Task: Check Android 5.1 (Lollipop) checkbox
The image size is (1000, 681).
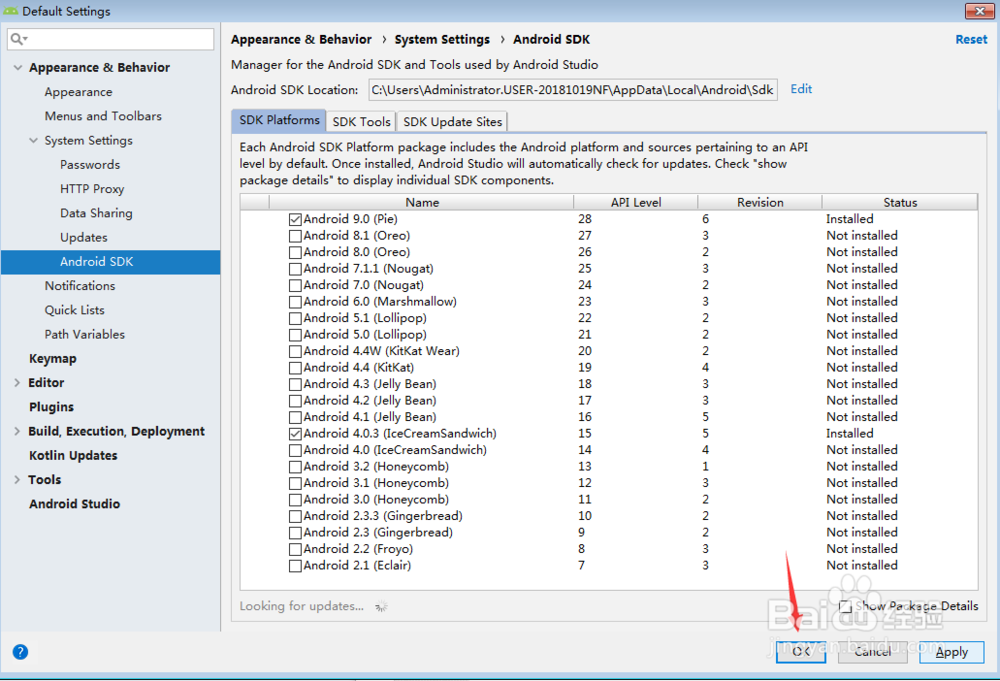Action: [295, 319]
